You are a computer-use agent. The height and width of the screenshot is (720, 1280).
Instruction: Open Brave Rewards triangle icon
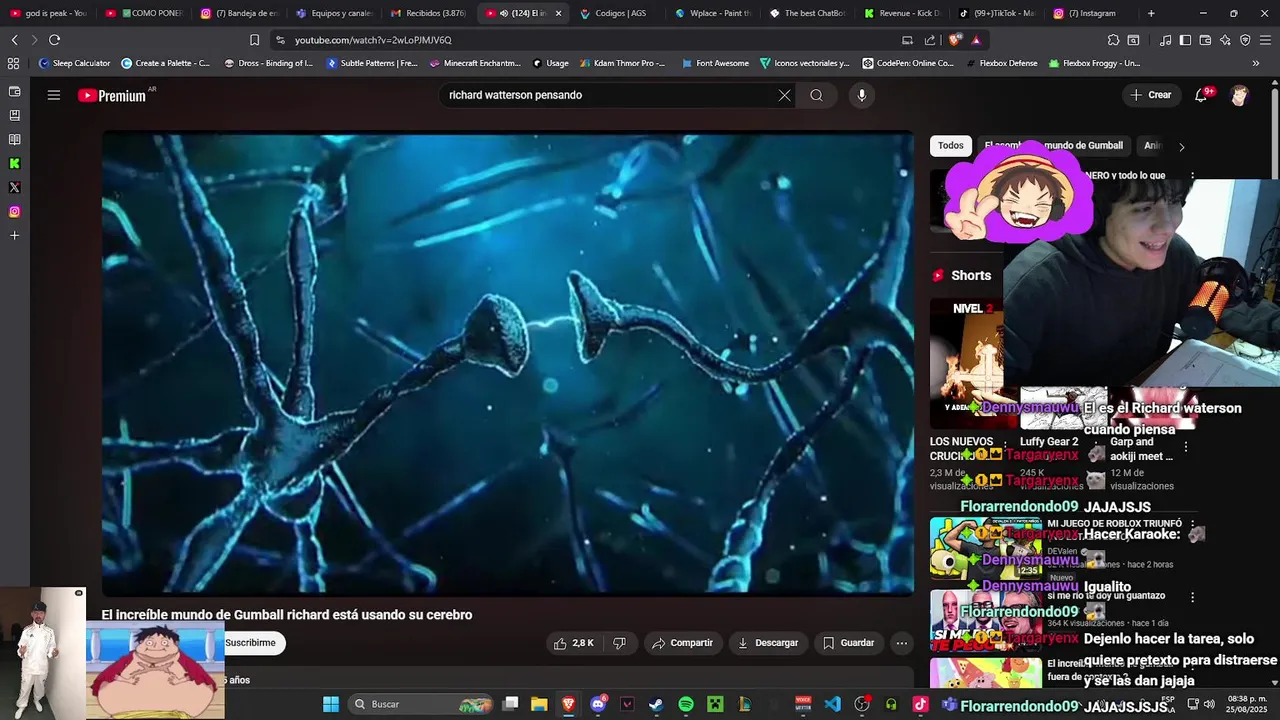pos(976,40)
